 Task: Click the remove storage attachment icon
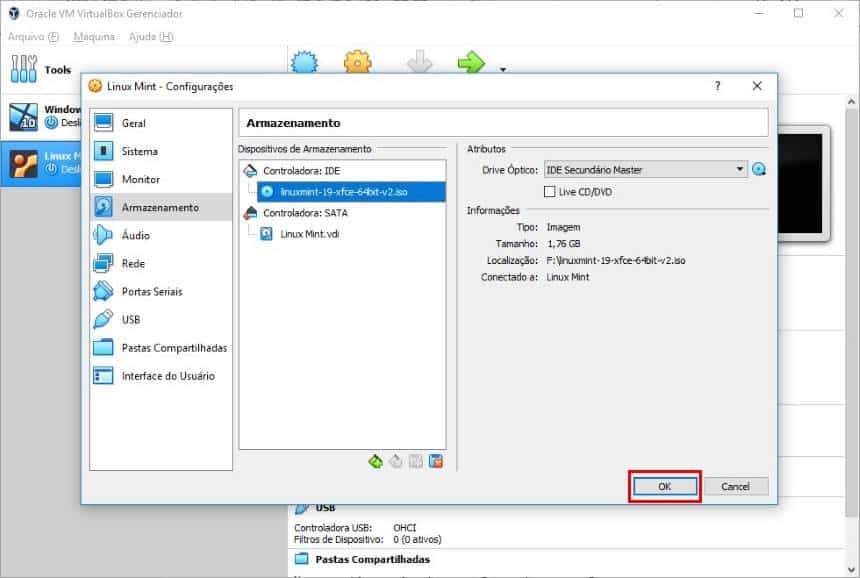(436, 462)
